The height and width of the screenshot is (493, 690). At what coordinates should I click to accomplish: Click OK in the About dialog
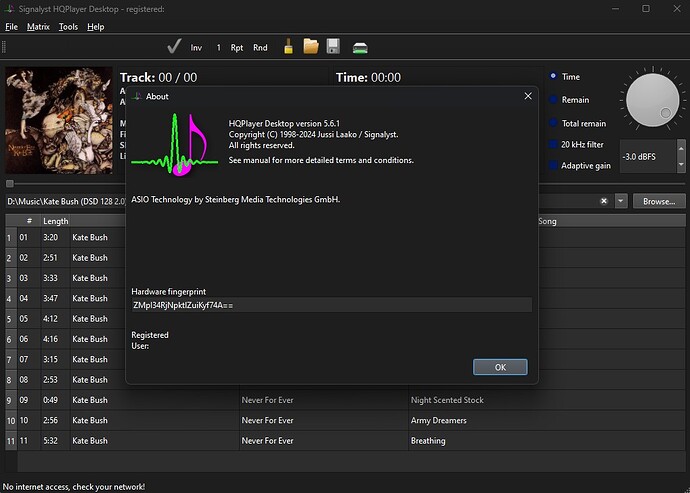(x=500, y=367)
